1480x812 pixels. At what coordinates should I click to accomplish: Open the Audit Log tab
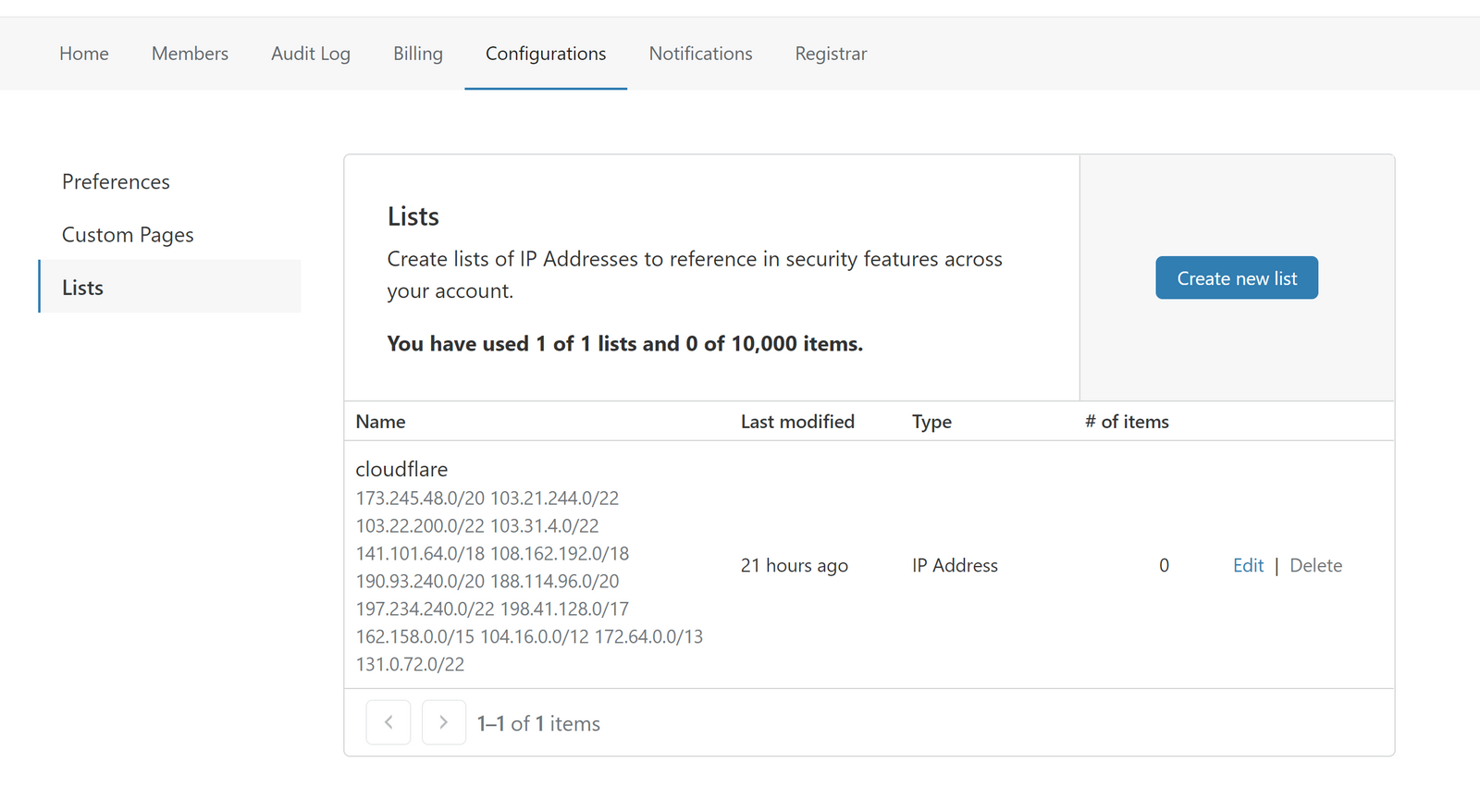pyautogui.click(x=311, y=54)
